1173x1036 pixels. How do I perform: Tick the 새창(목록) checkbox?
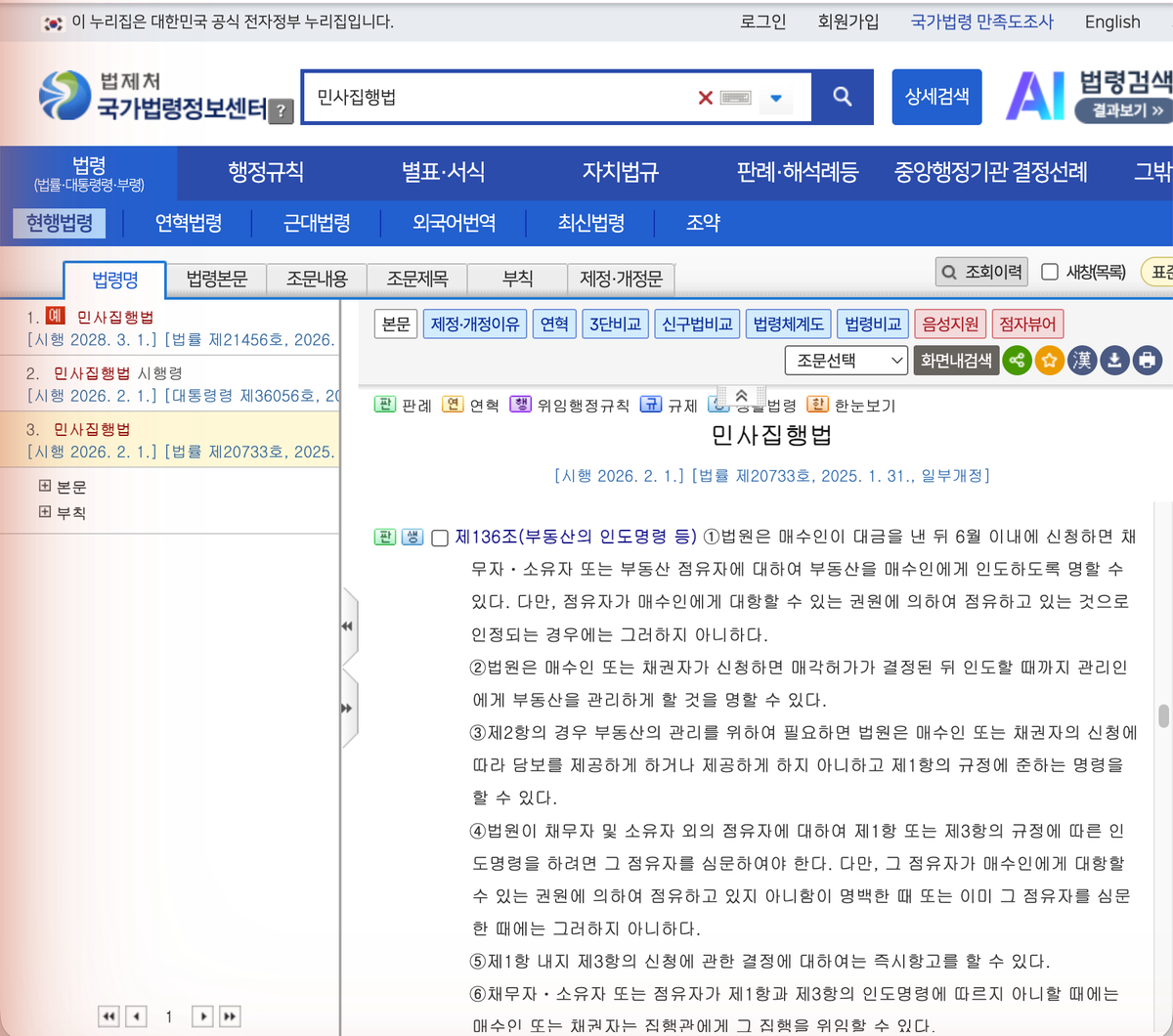point(1050,272)
